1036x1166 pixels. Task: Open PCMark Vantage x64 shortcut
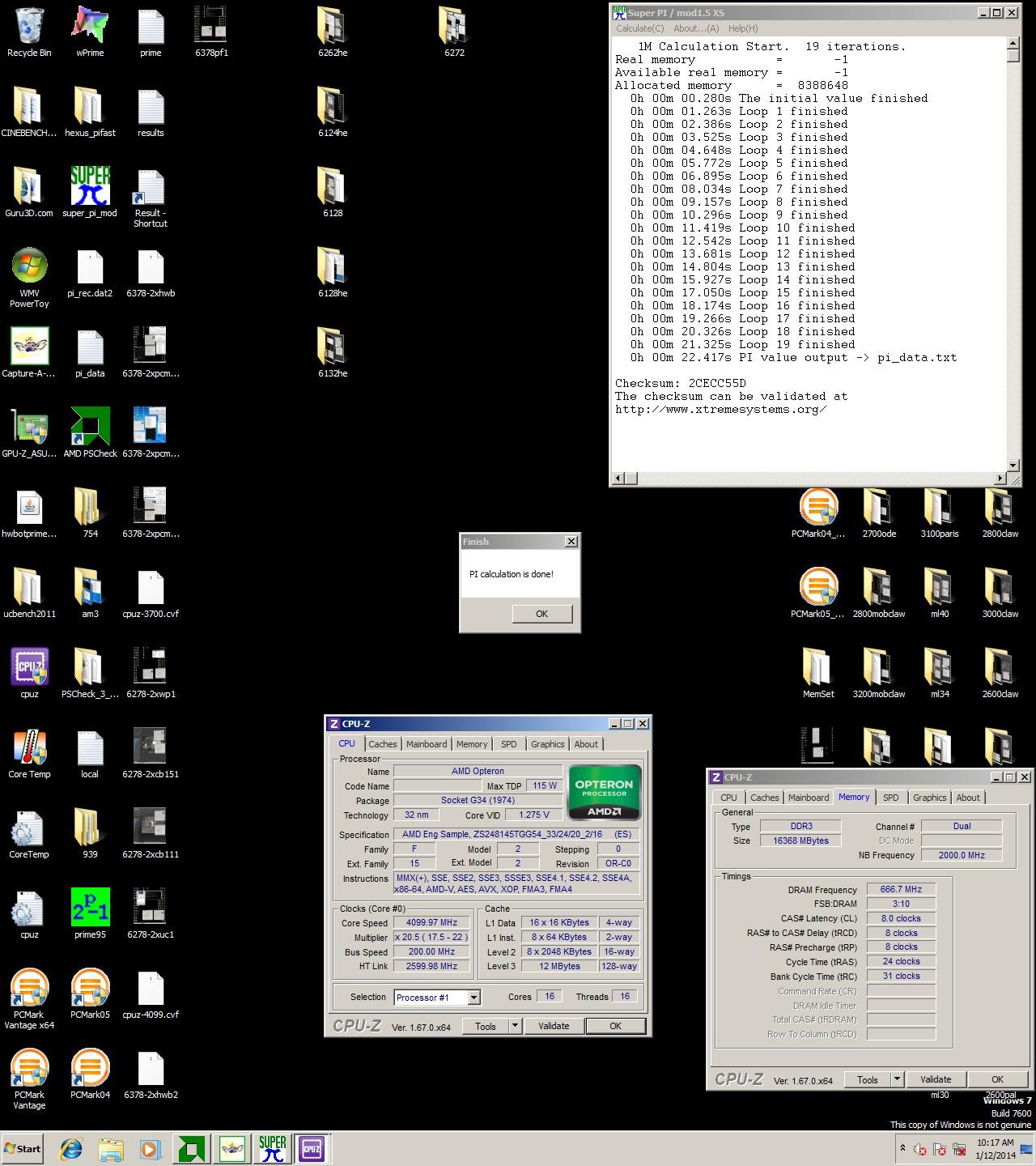pos(29,999)
